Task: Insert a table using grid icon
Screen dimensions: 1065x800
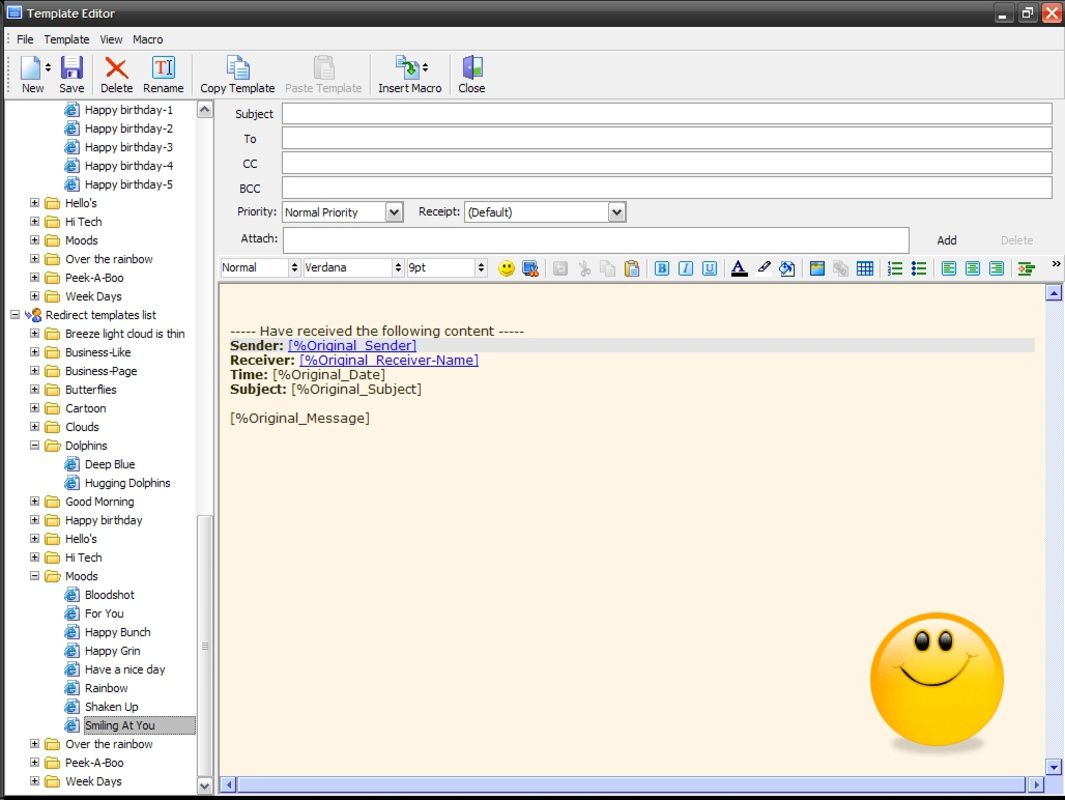Action: coord(865,268)
